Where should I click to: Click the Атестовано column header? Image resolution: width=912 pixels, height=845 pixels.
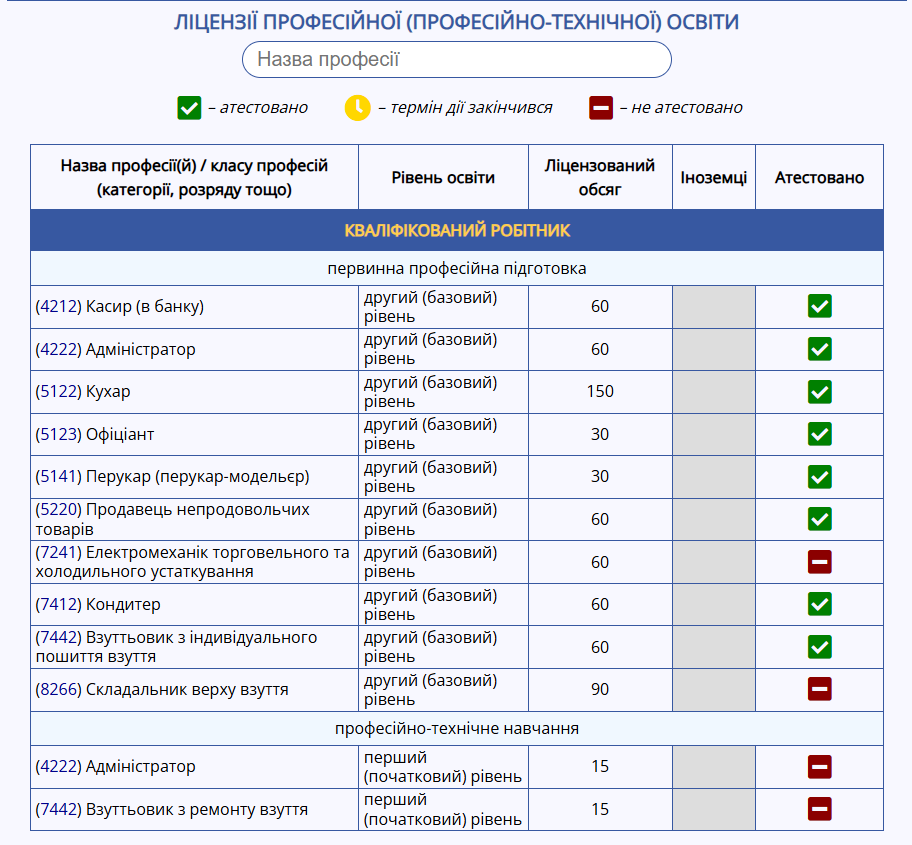click(x=819, y=178)
